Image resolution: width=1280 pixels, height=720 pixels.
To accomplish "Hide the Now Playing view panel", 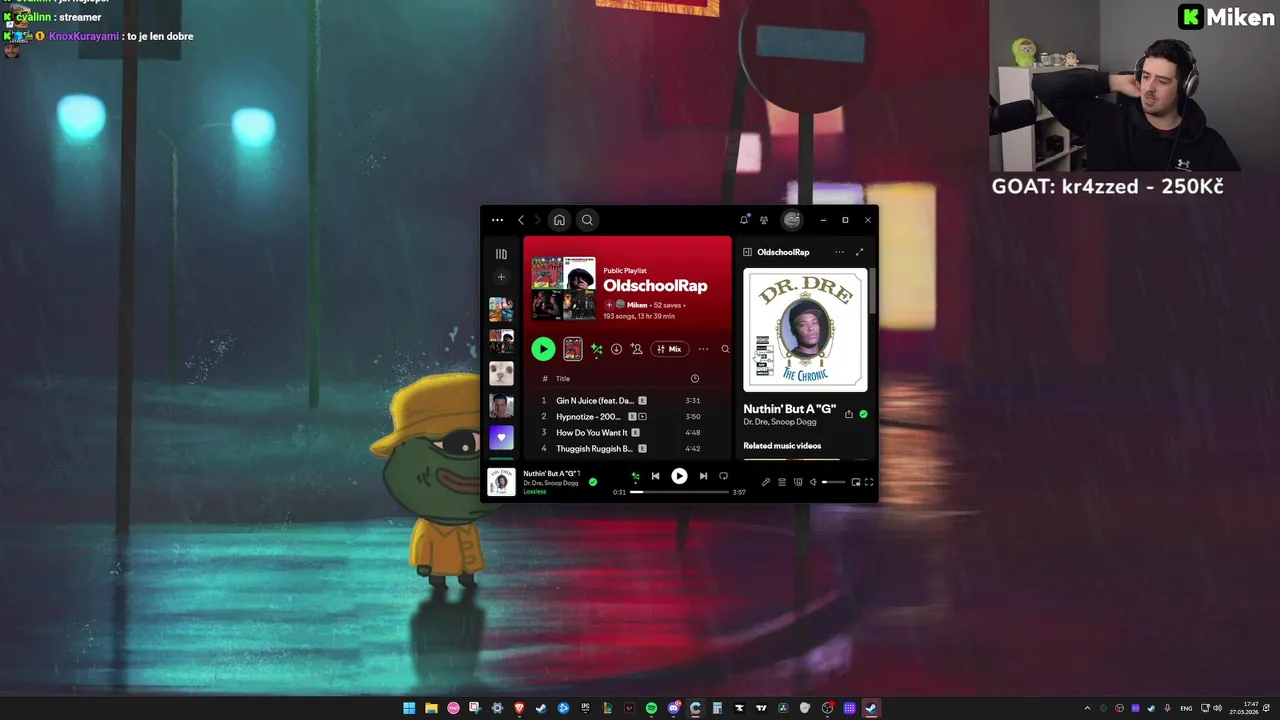I will click(747, 252).
